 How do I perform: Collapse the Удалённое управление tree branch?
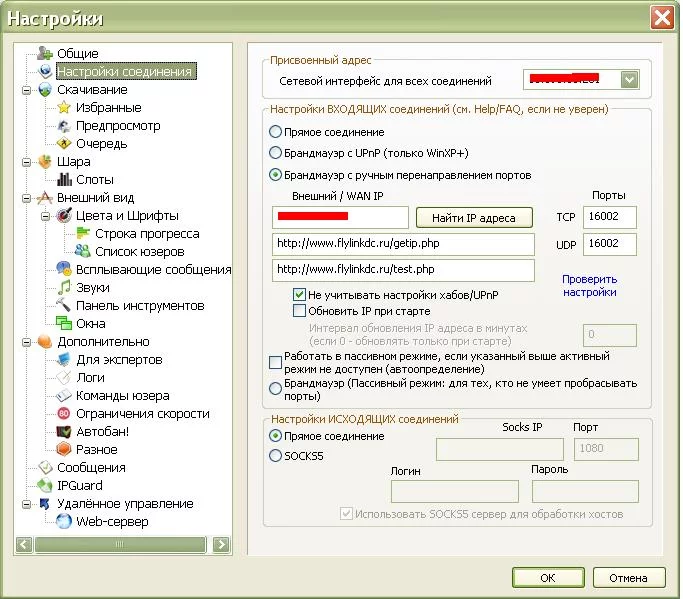[x=27, y=504]
